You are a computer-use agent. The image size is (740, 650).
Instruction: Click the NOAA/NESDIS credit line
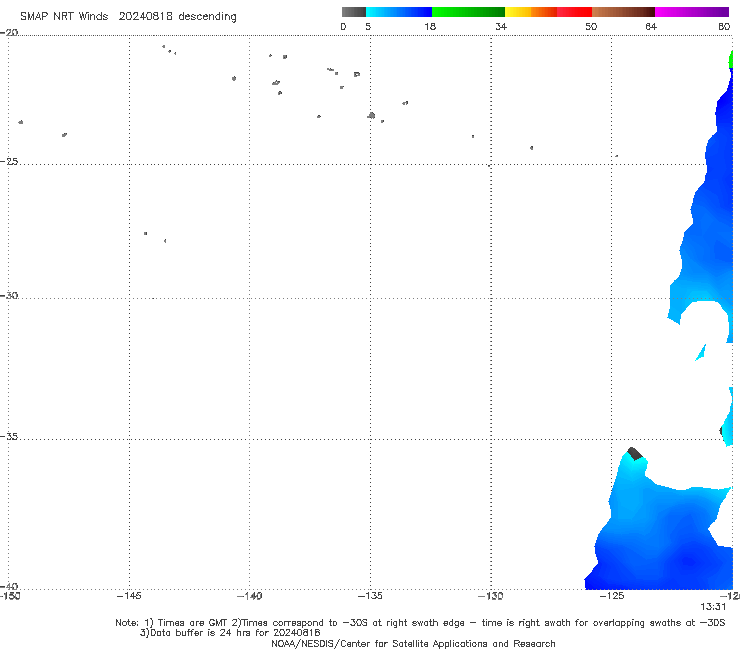(x=413, y=644)
